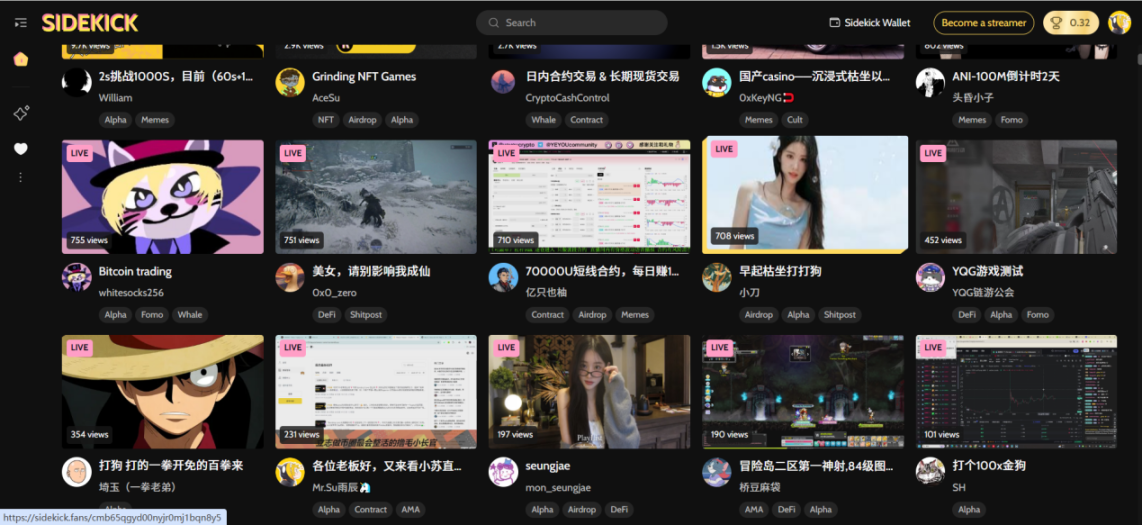
Task: Click the Search input field
Action: 572,23
